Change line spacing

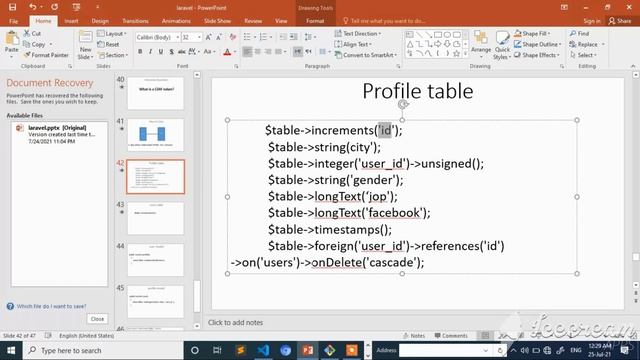309,37
